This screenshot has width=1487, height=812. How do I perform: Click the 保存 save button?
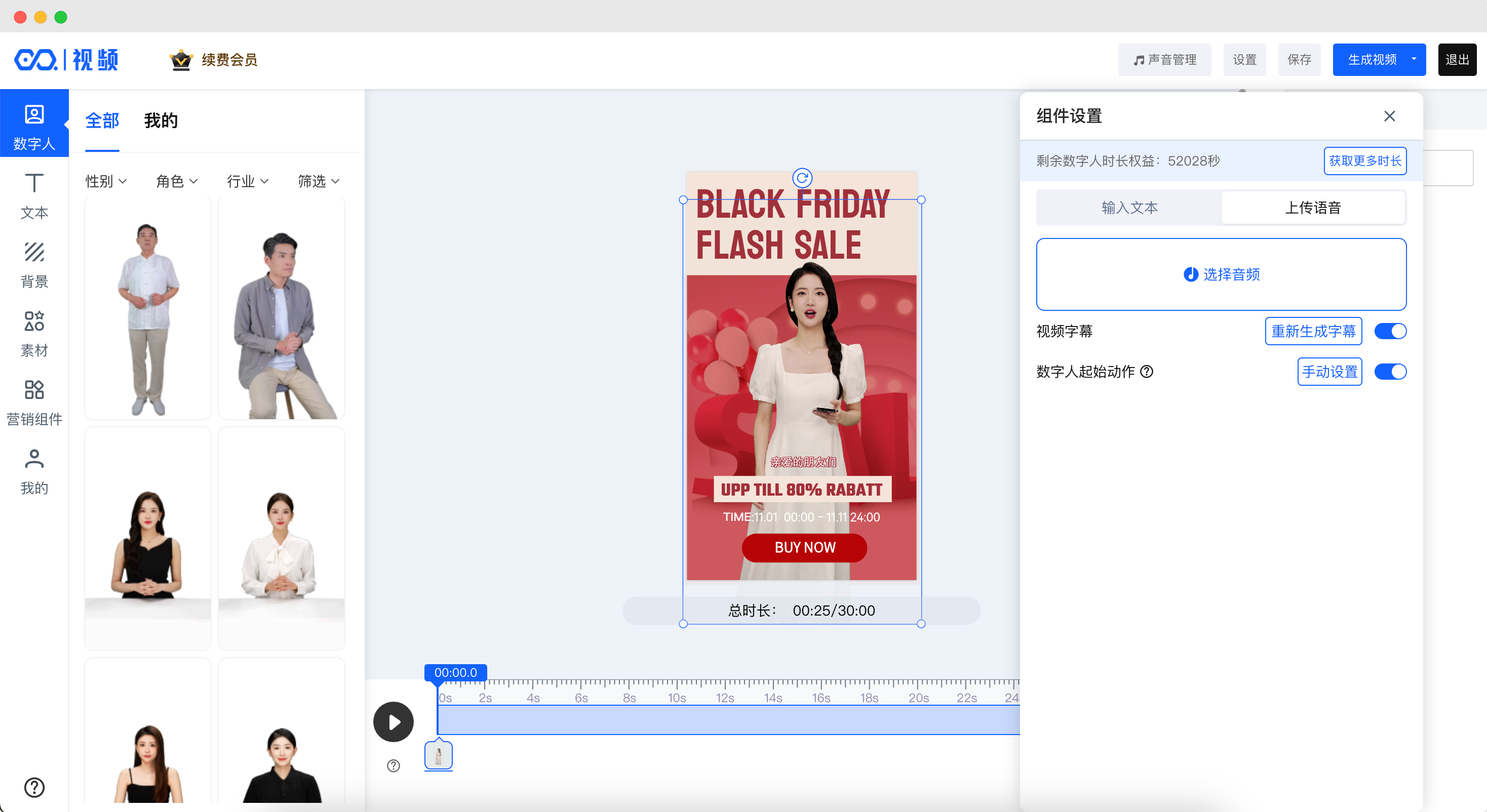coord(1300,59)
